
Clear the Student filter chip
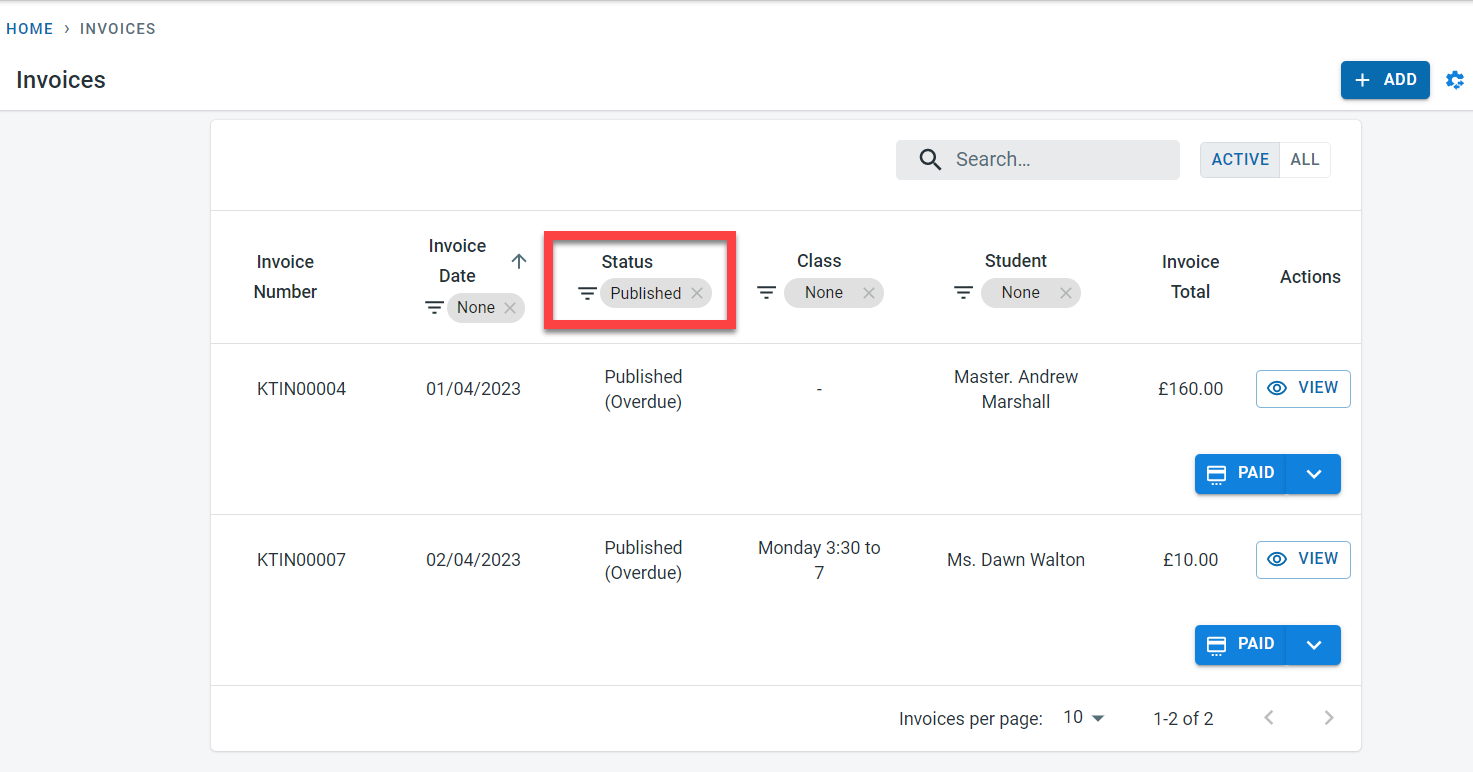pyautogui.click(x=1066, y=293)
